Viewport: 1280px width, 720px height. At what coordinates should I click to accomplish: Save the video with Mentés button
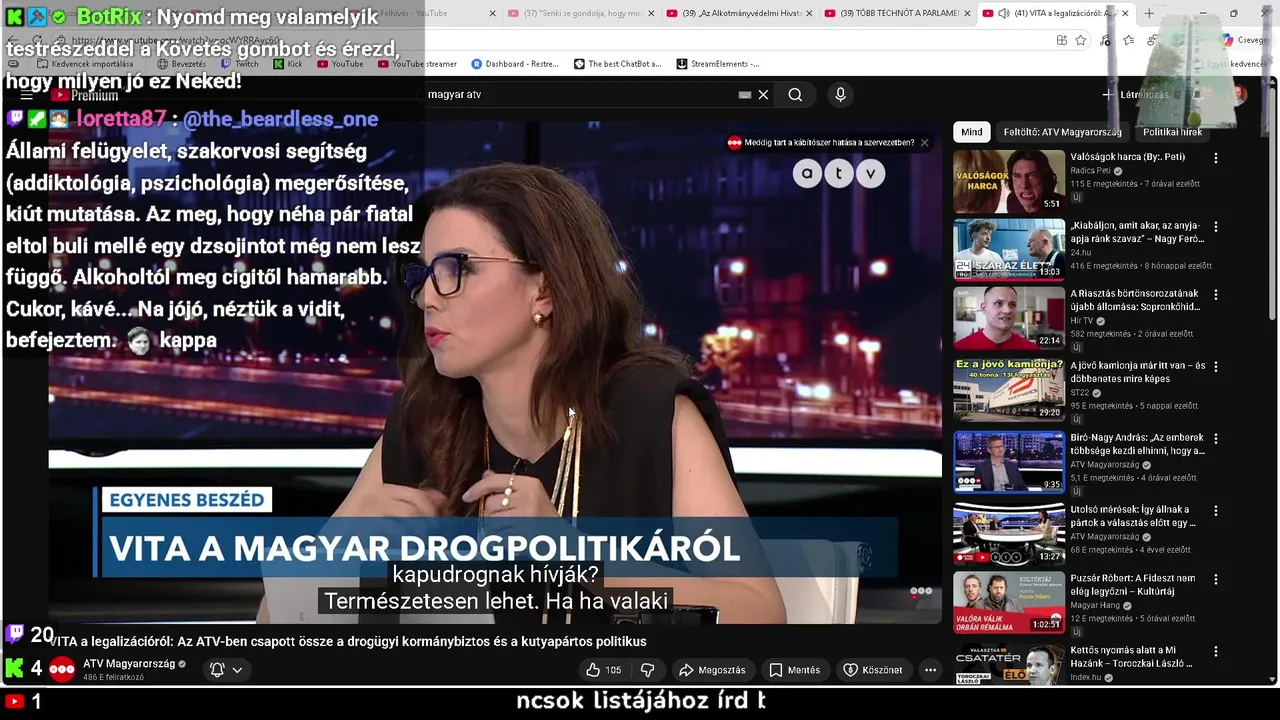795,670
